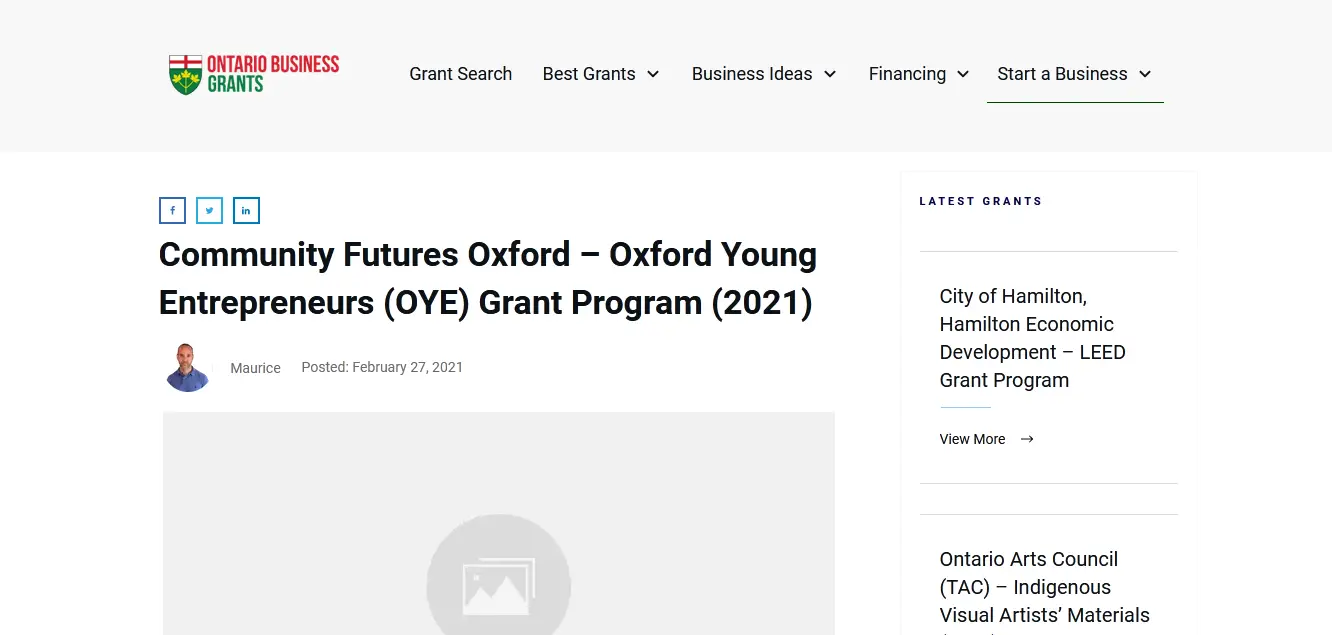Image resolution: width=1332 pixels, height=635 pixels.
Task: Click the View More link
Action: coord(972,439)
